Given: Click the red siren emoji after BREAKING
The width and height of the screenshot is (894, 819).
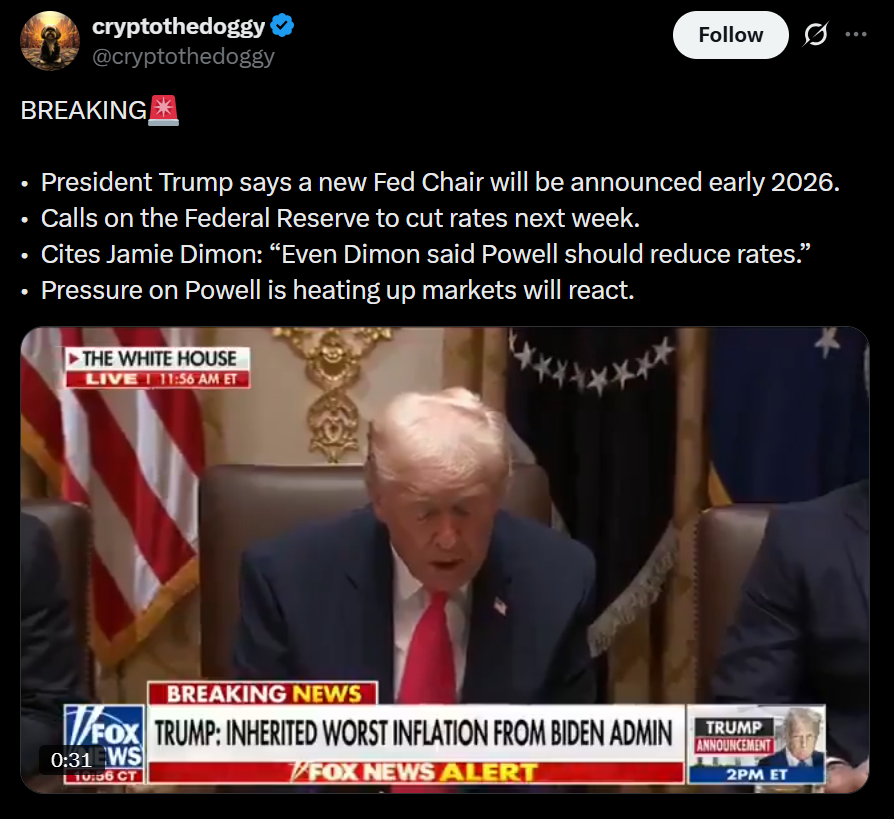Looking at the screenshot, I should [164, 110].
